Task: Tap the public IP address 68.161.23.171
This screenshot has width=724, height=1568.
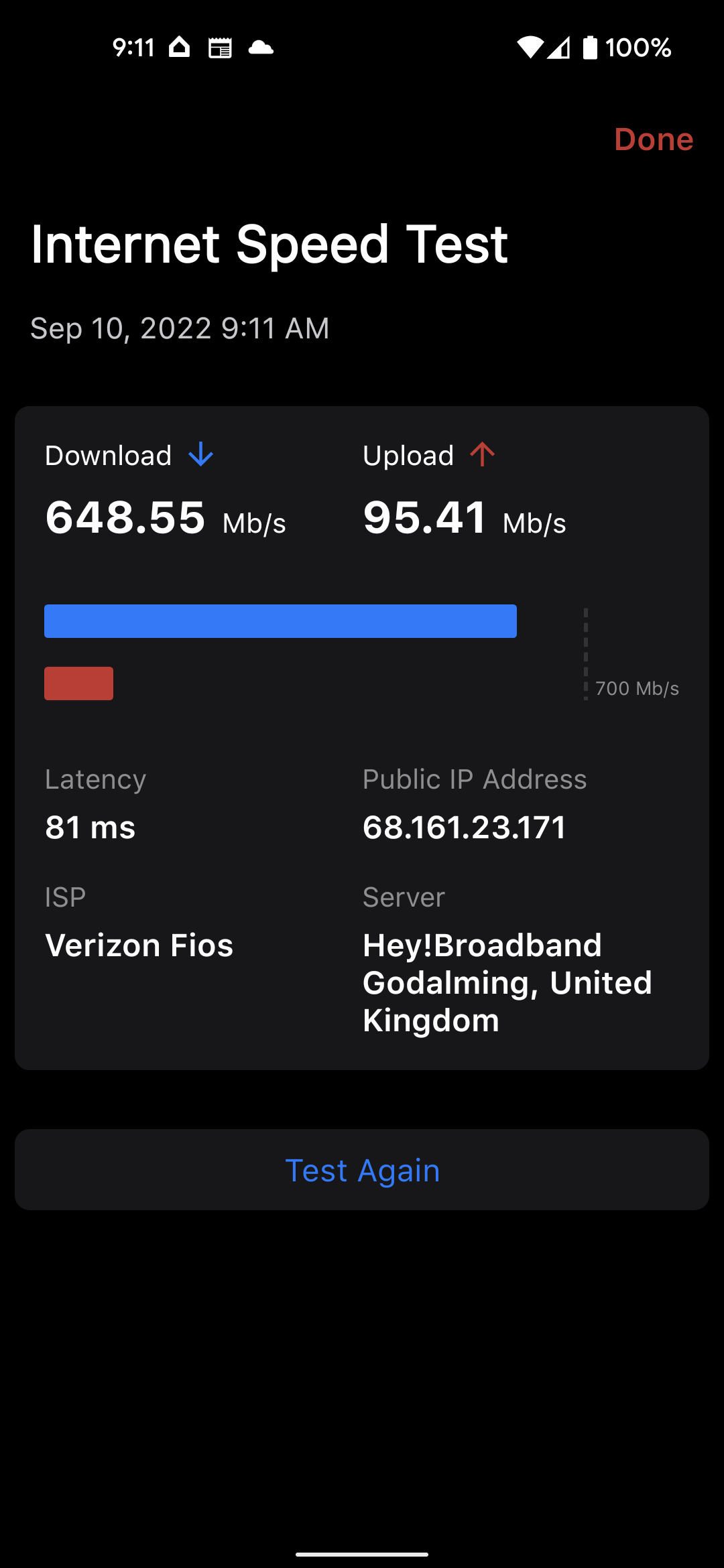Action: tap(464, 827)
